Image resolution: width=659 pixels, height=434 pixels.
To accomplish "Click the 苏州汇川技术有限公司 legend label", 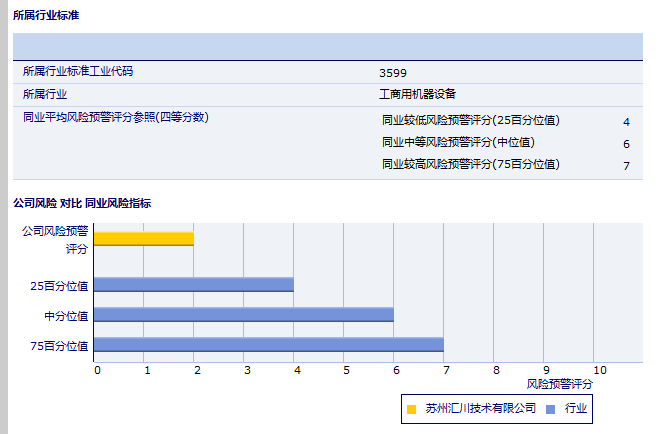I will 480,409.
